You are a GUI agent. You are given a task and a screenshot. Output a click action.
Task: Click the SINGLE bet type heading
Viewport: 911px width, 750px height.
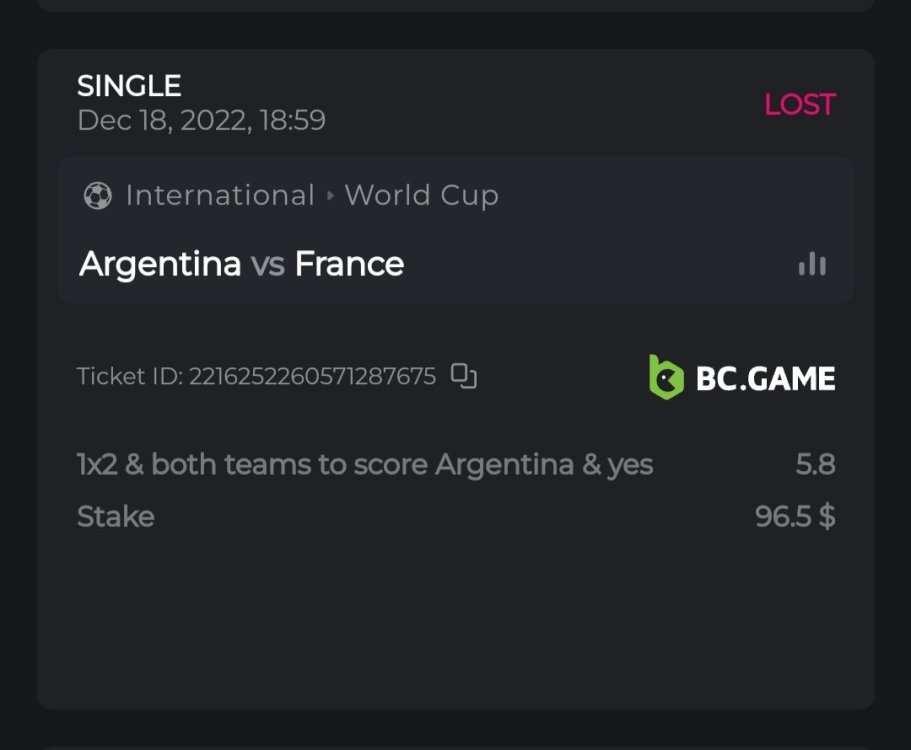click(x=129, y=86)
